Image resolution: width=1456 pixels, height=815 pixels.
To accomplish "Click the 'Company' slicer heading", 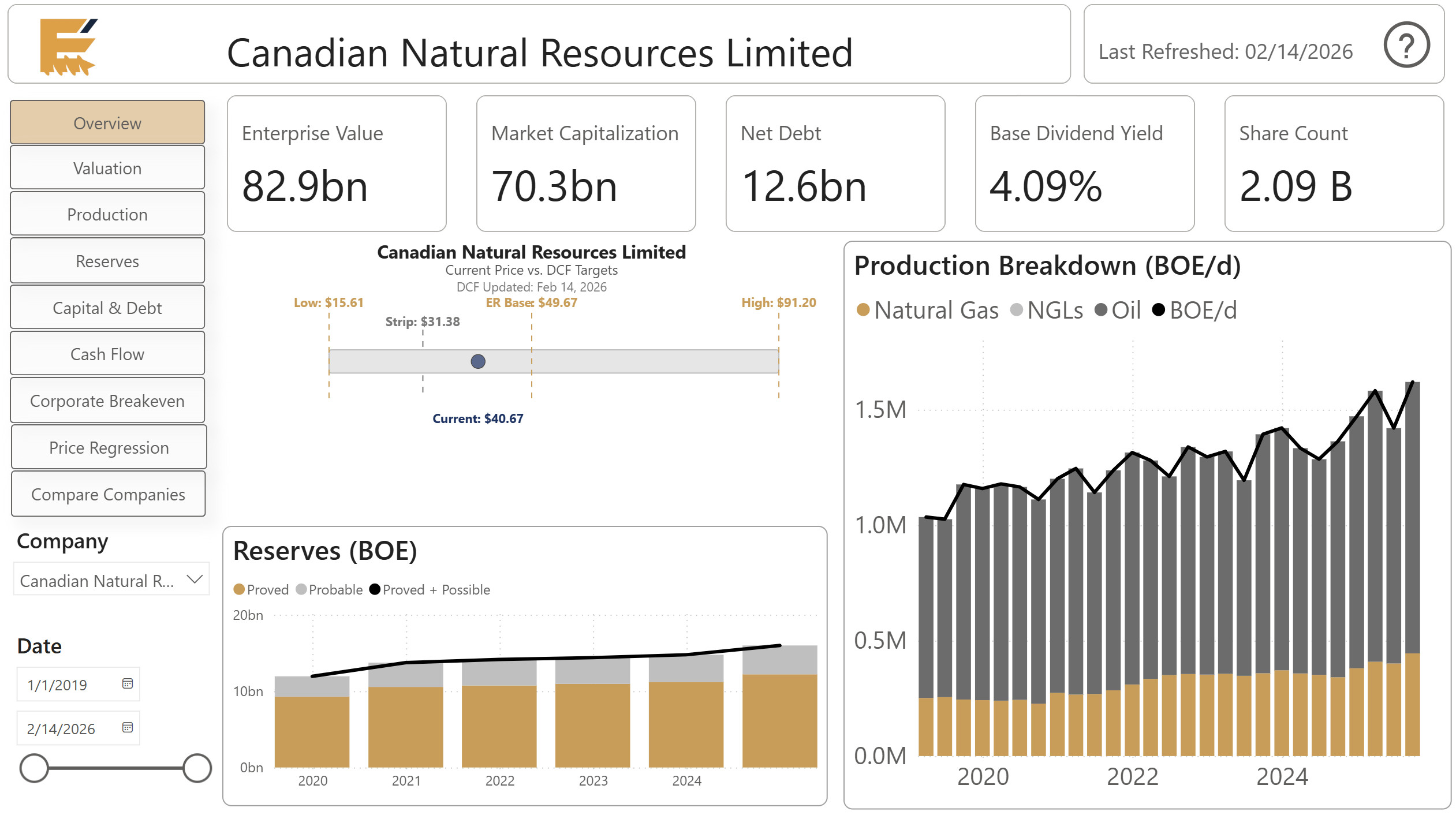I will (62, 541).
